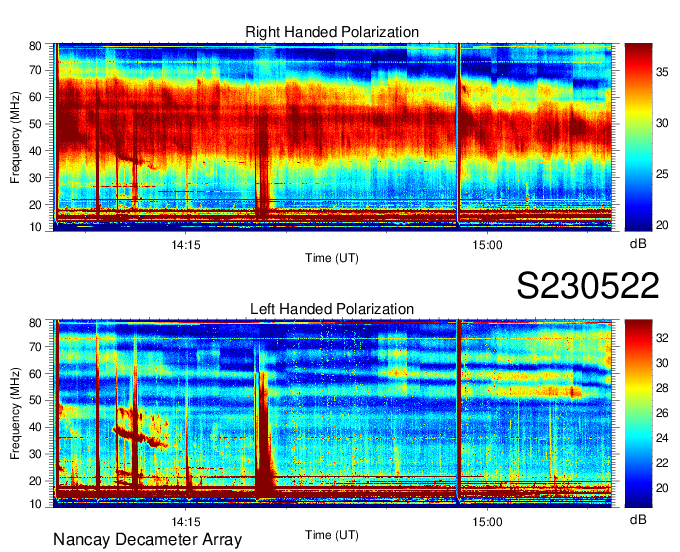Click the left-handed polarization spectrogram

(x=333, y=414)
